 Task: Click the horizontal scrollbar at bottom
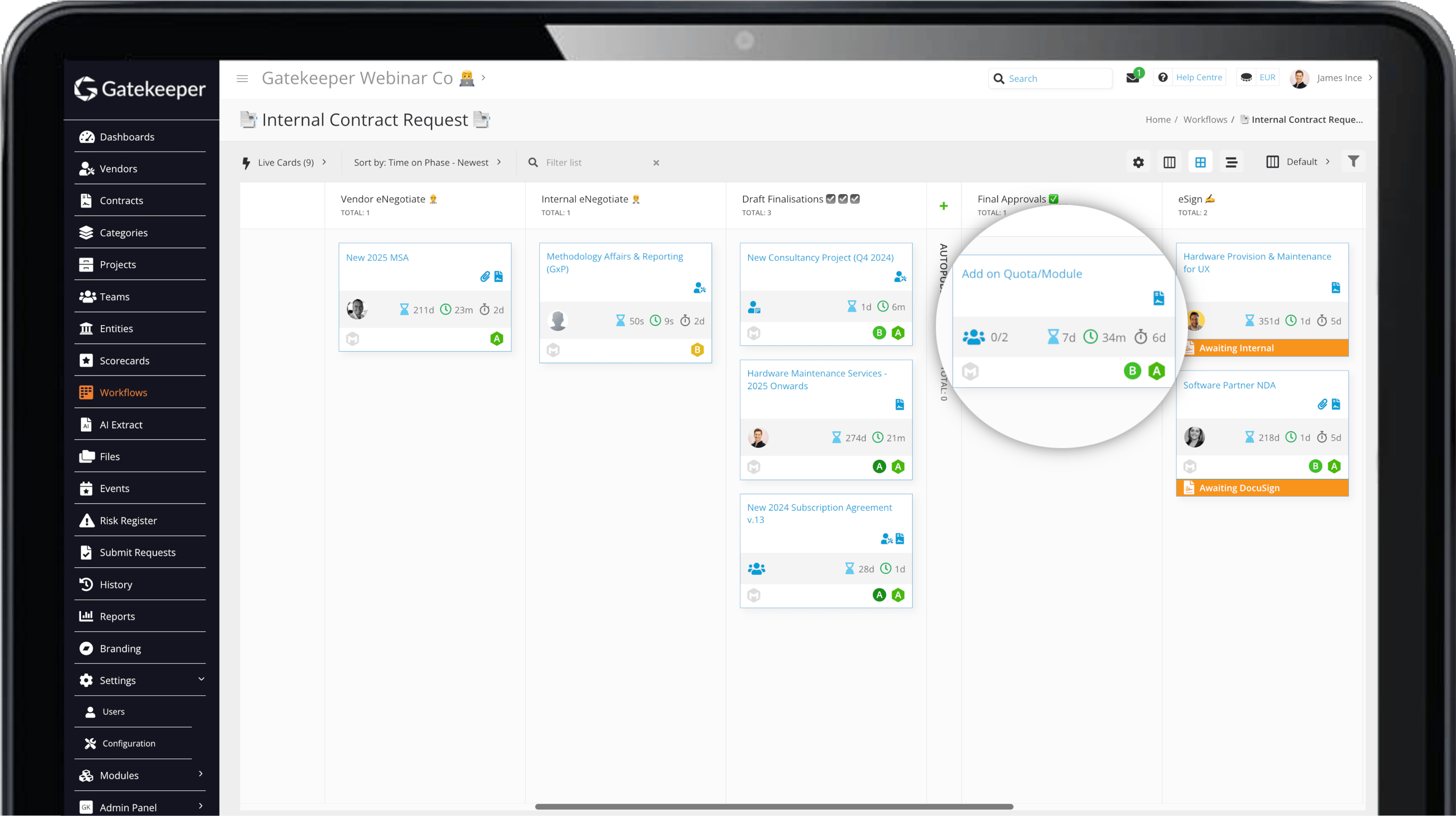(x=773, y=806)
